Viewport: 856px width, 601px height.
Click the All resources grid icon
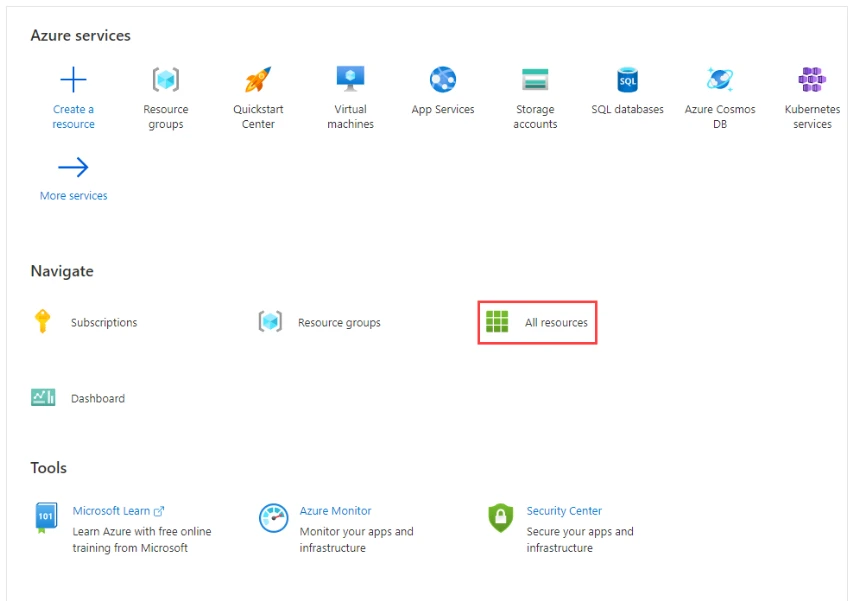(497, 322)
